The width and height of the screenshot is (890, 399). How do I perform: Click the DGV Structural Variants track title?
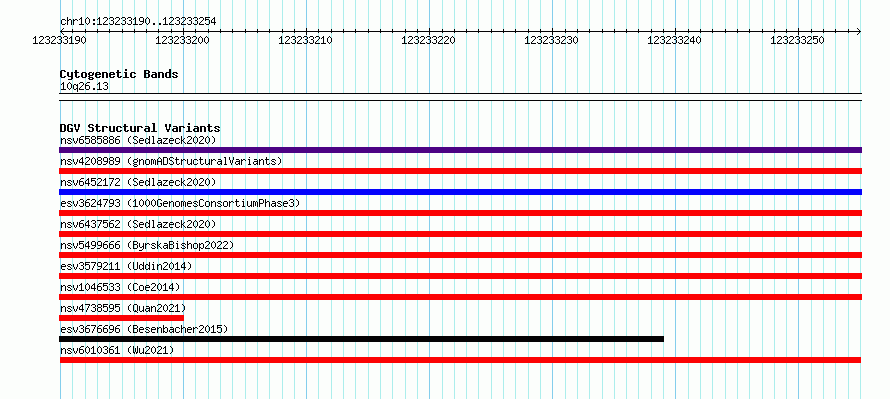click(x=140, y=128)
